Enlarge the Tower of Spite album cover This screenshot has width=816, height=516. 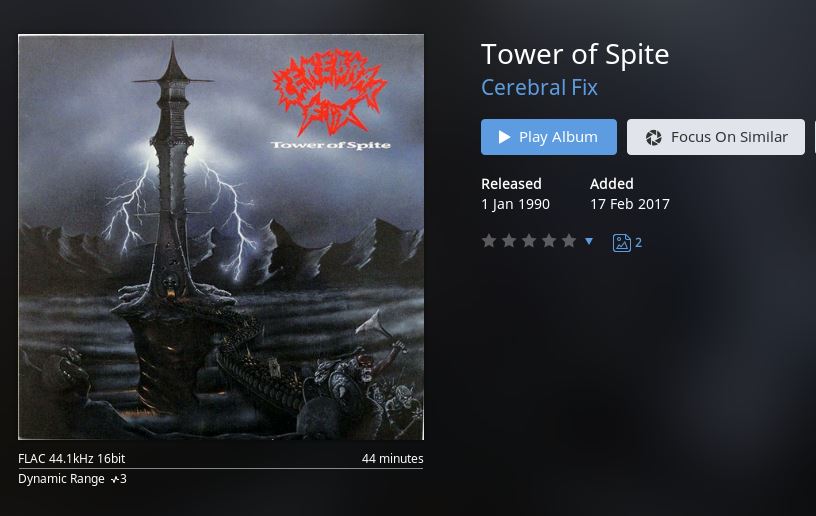point(221,237)
